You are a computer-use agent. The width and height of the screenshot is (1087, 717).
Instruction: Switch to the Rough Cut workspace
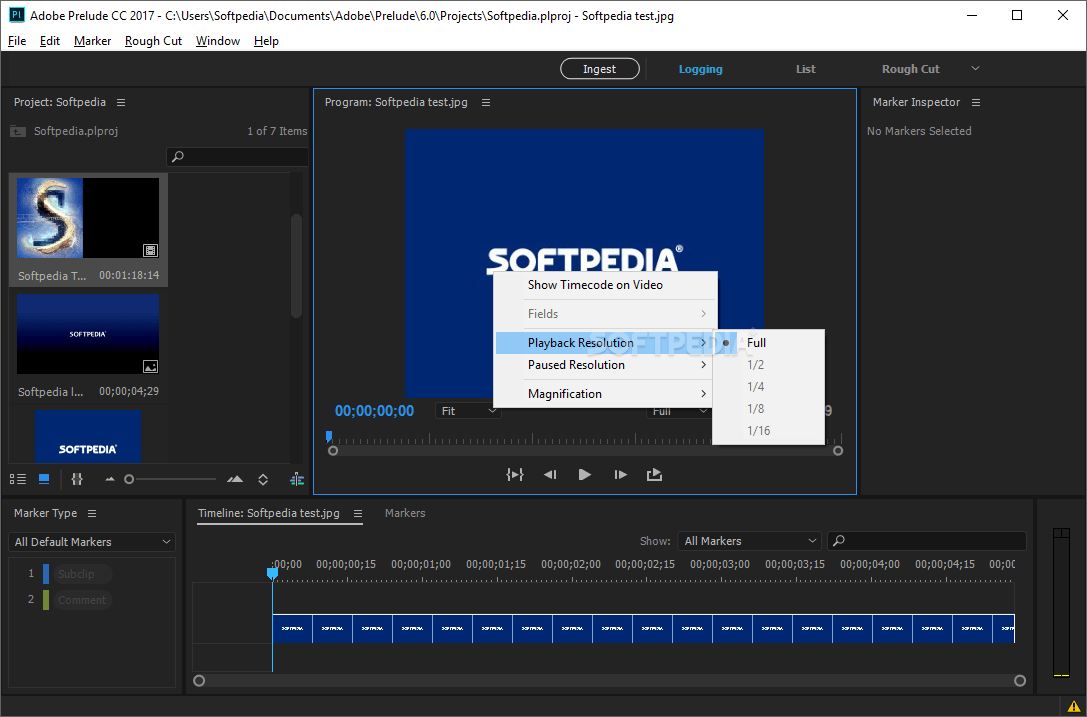point(910,69)
